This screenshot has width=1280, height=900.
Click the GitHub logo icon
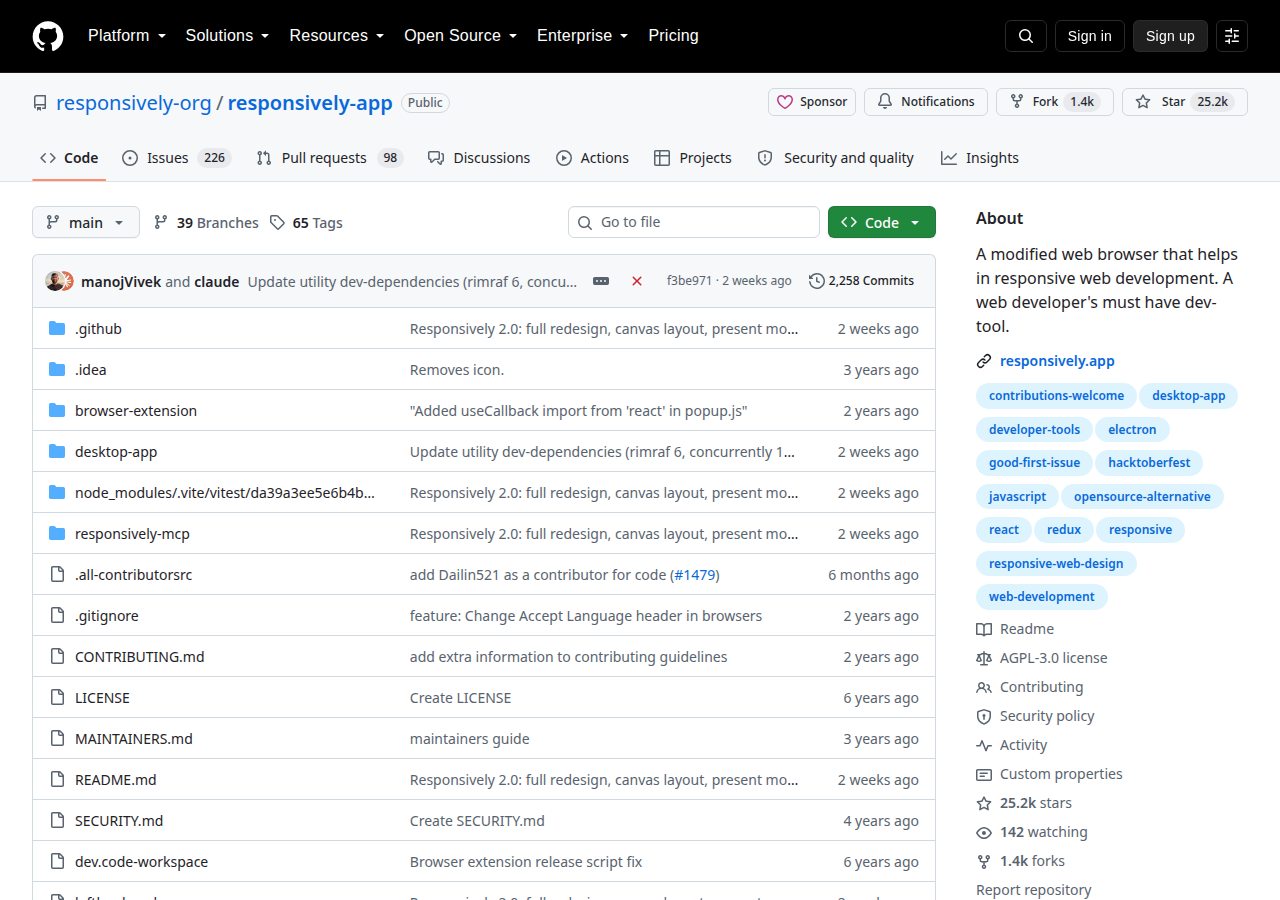coord(48,36)
